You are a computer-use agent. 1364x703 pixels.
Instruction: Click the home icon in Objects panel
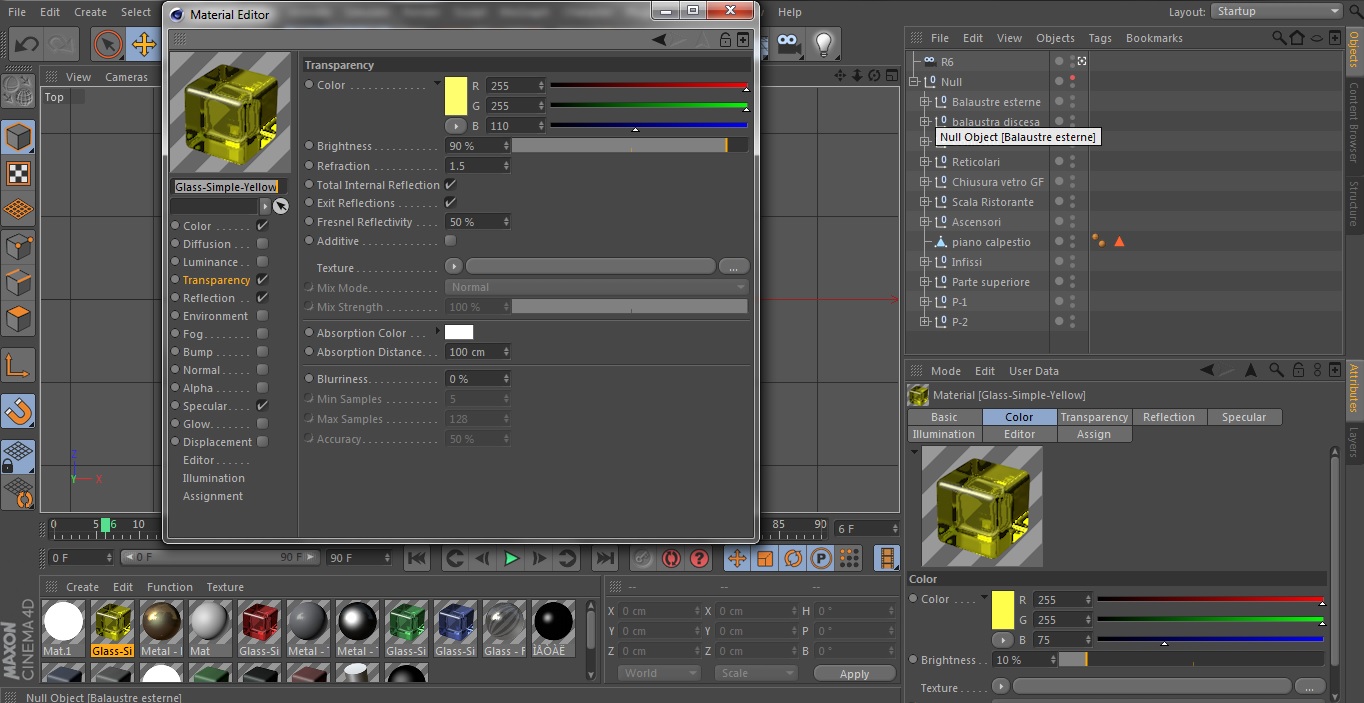point(1297,38)
